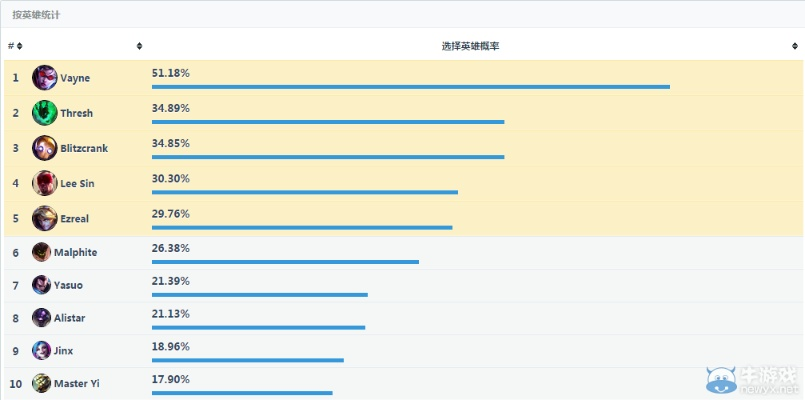Click the Blitzcrank name text
This screenshot has width=805, height=400.
[x=84, y=148]
